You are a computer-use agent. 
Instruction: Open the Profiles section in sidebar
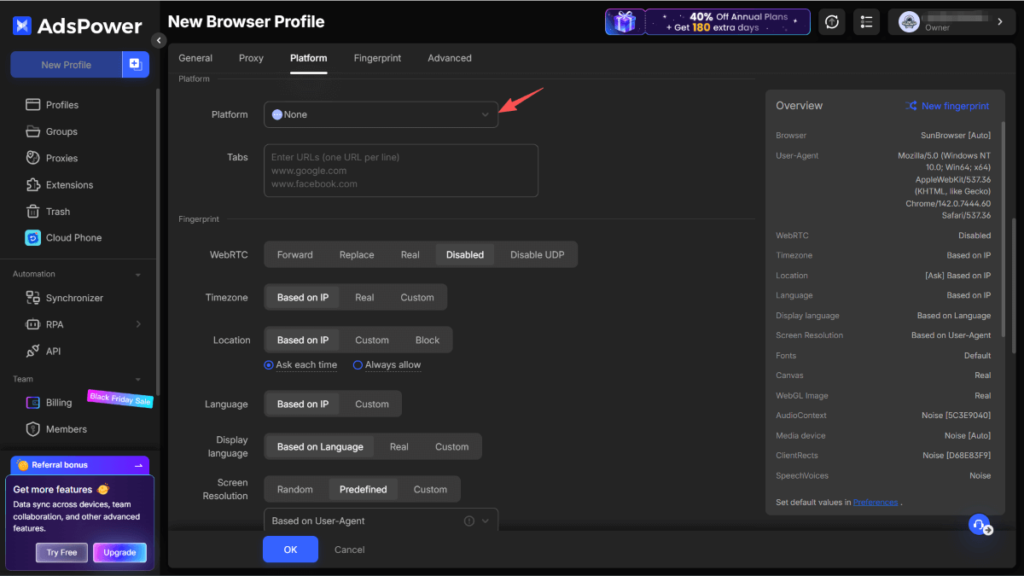pyautogui.click(x=61, y=105)
